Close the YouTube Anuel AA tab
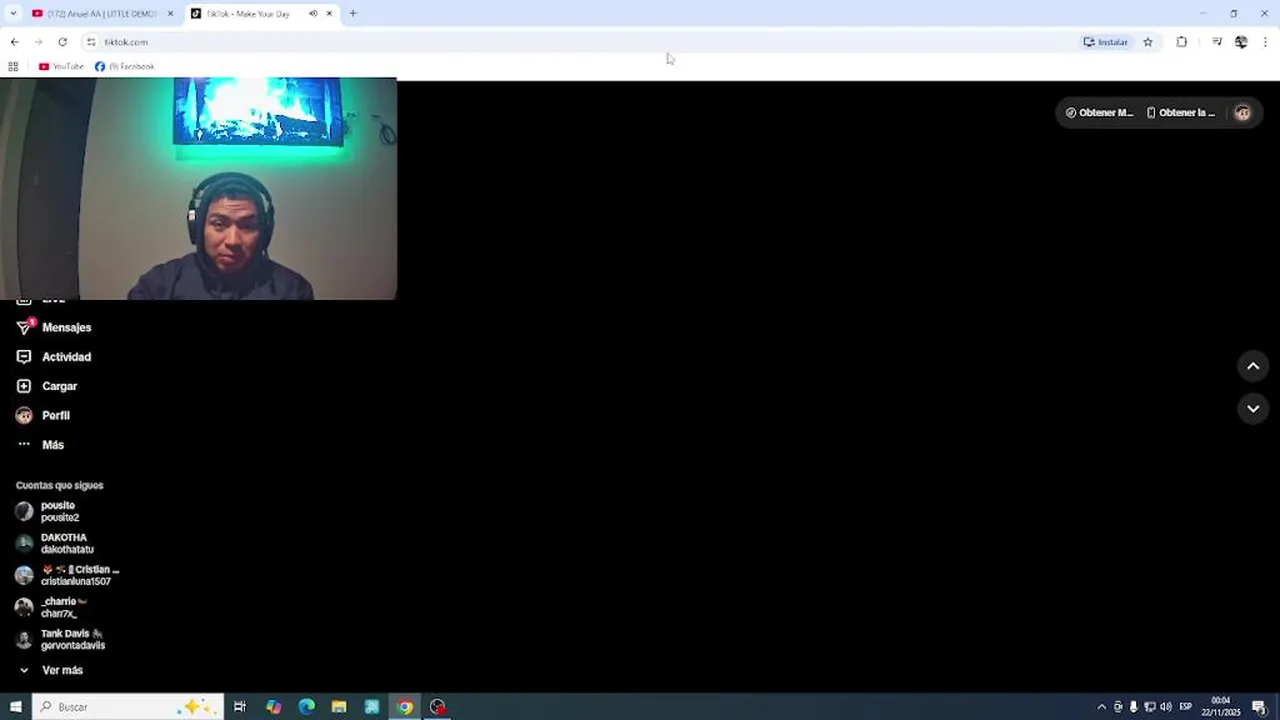Screen dimensions: 1280x720 pos(170,14)
